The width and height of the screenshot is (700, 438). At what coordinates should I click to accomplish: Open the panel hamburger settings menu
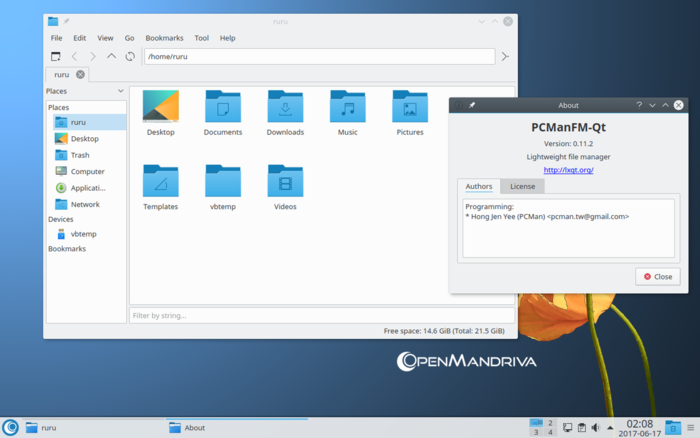pos(691,428)
